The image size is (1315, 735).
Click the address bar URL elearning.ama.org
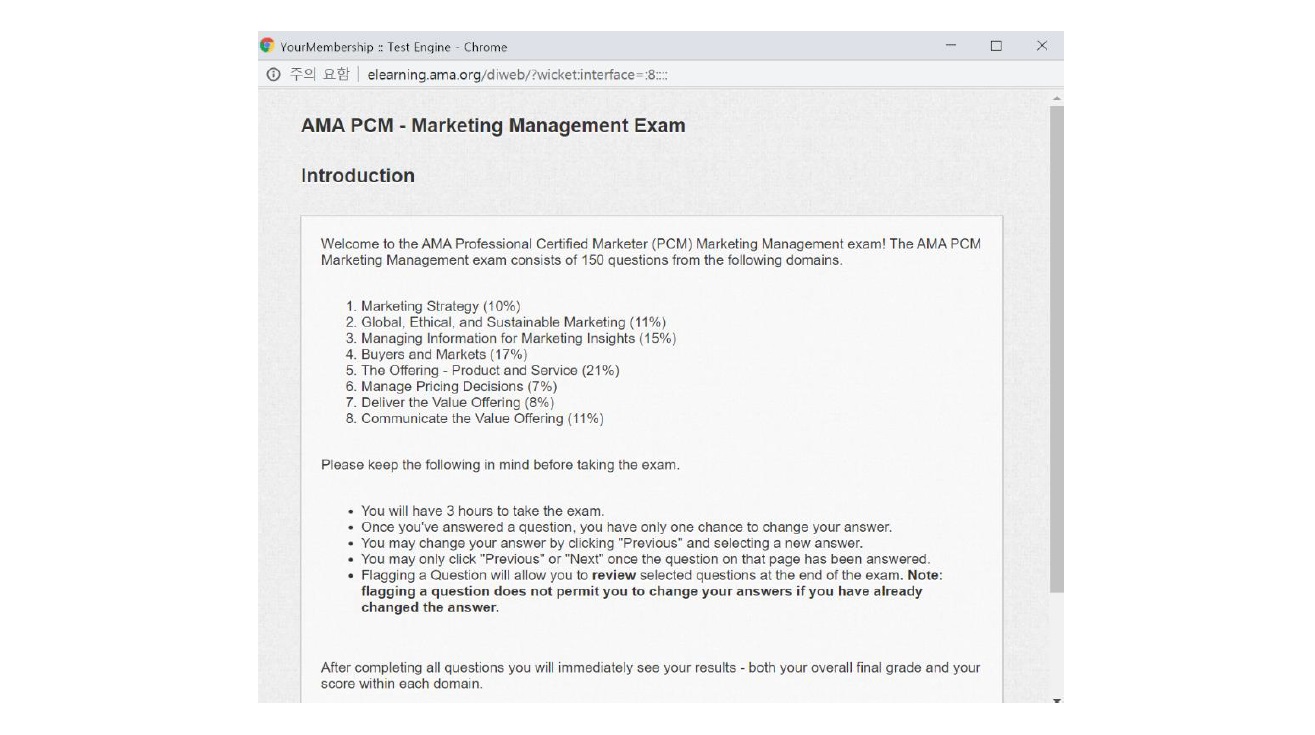pyautogui.click(x=518, y=75)
